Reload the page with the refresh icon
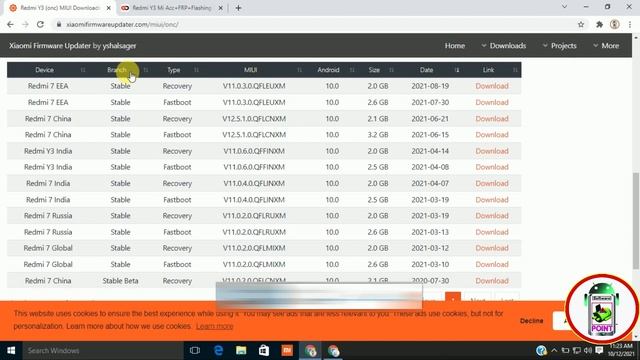This screenshot has height=360, width=640. coord(40,24)
